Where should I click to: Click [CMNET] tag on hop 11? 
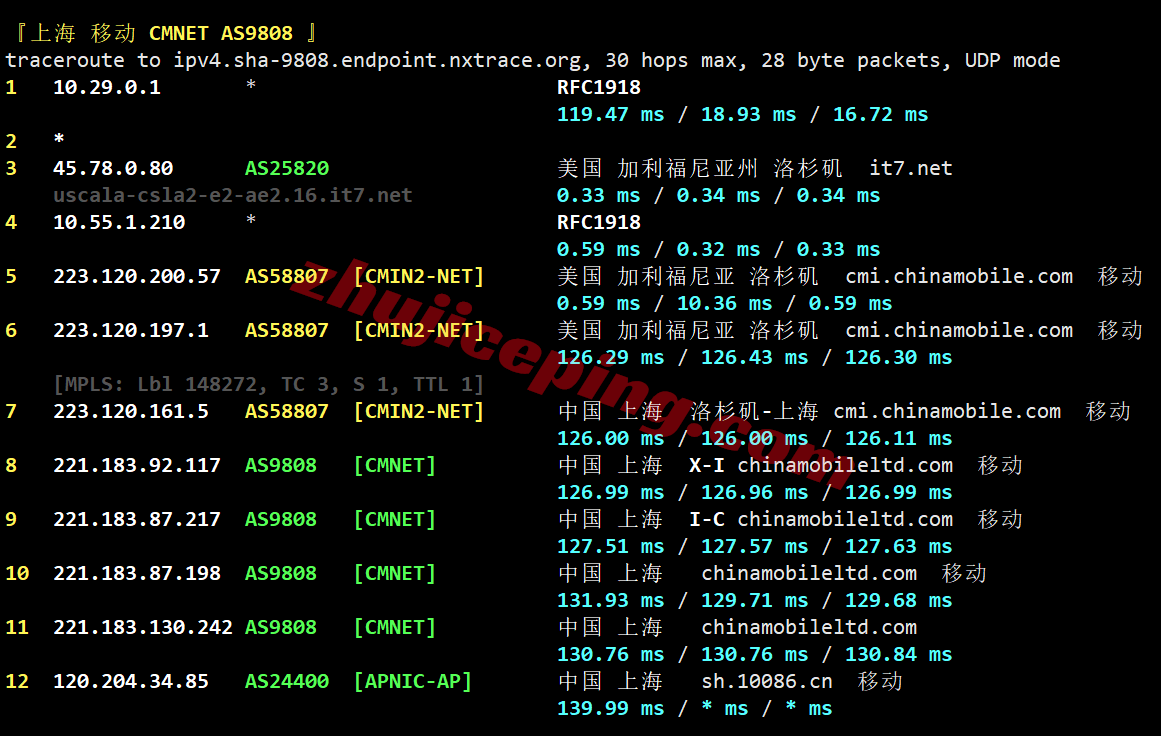point(395,627)
